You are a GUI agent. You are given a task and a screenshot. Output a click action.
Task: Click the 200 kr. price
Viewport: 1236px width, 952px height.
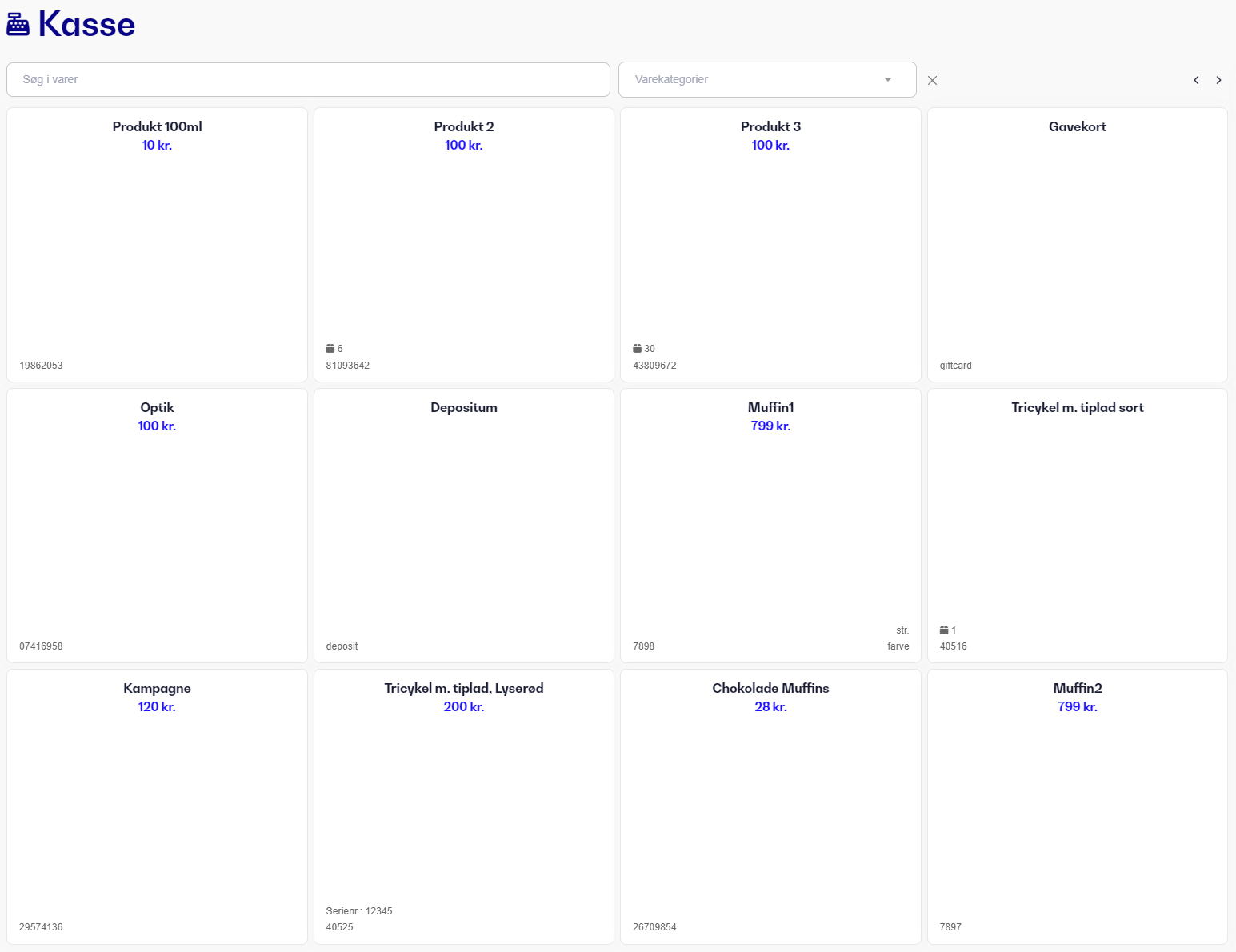464,706
